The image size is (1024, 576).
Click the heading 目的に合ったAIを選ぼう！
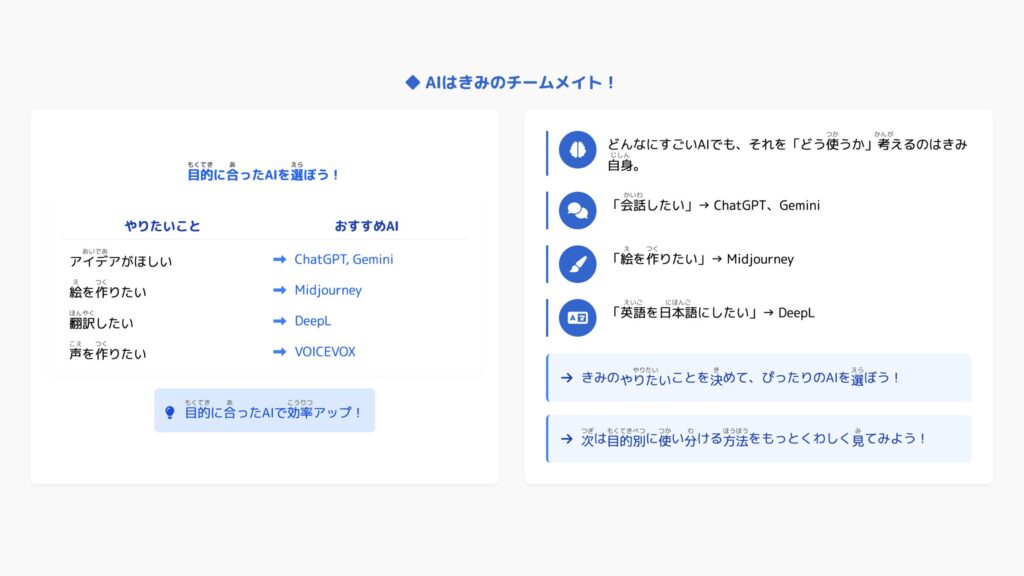(x=263, y=172)
